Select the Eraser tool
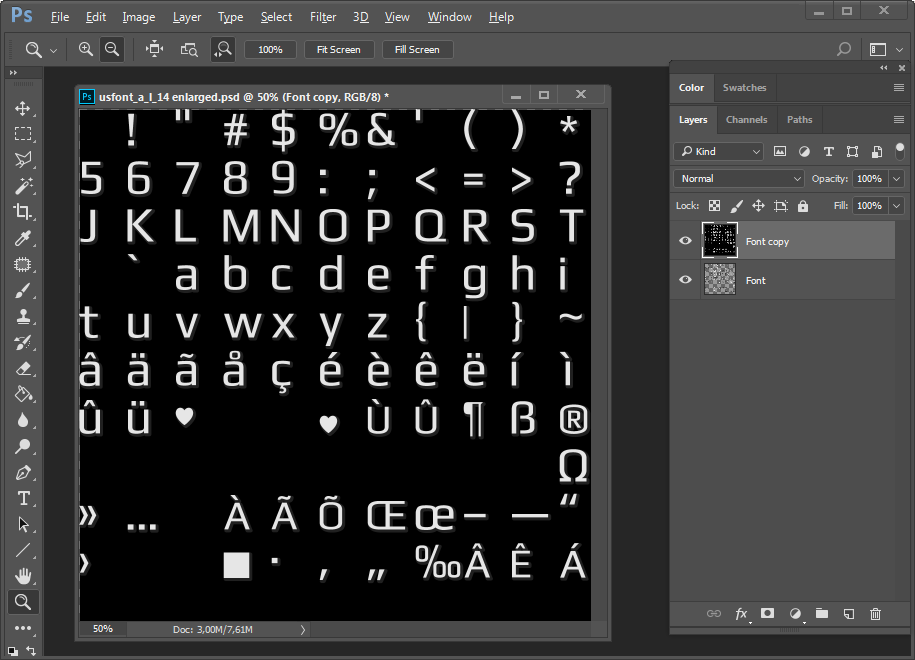 tap(23, 368)
